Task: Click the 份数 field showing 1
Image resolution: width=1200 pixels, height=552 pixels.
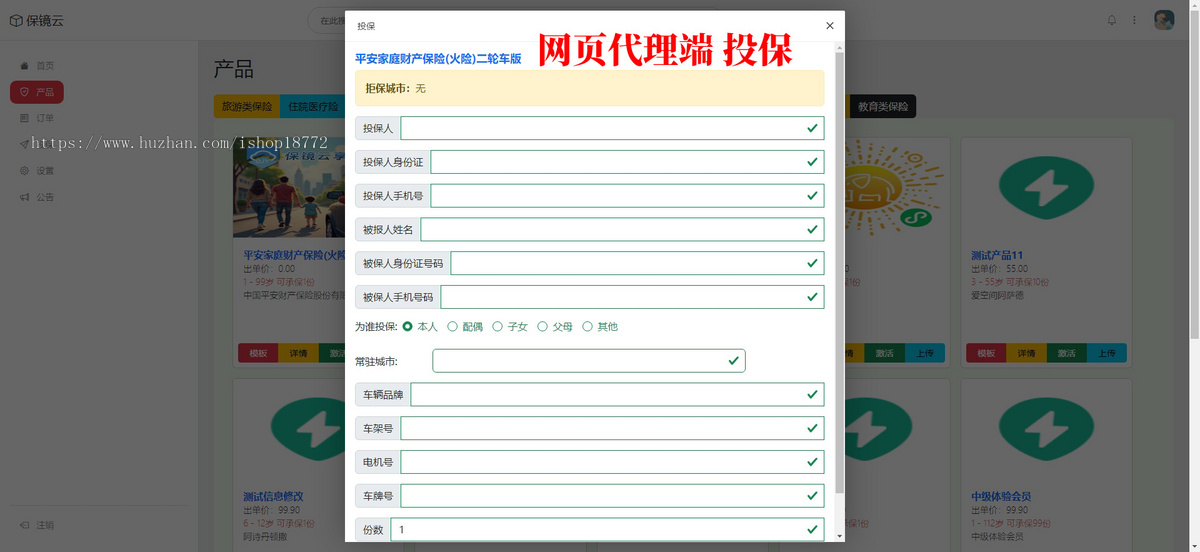Action: [x=608, y=530]
